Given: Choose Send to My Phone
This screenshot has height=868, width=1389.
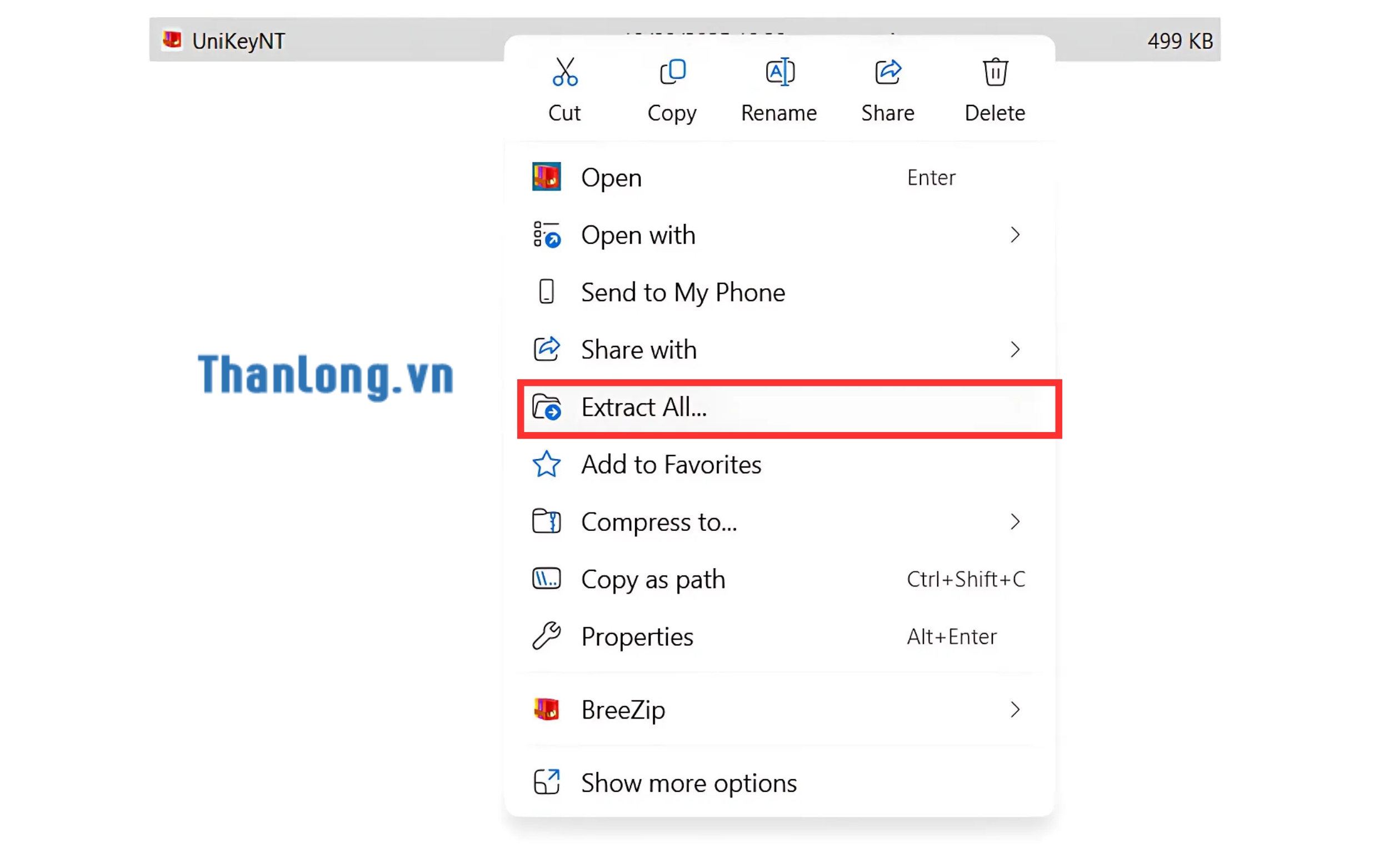Looking at the screenshot, I should pos(682,292).
